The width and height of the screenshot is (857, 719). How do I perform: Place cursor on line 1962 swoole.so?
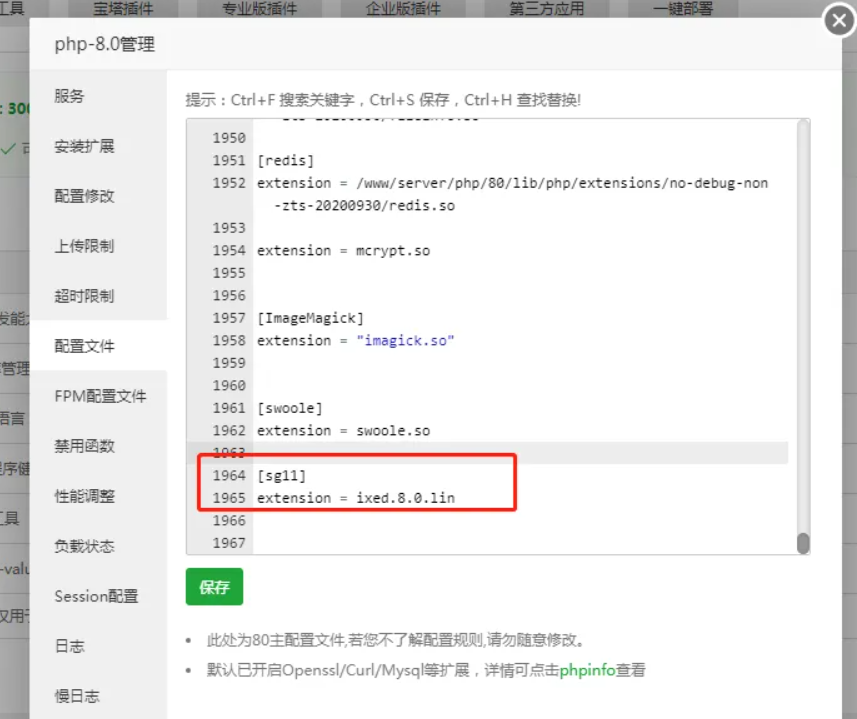tap(343, 430)
